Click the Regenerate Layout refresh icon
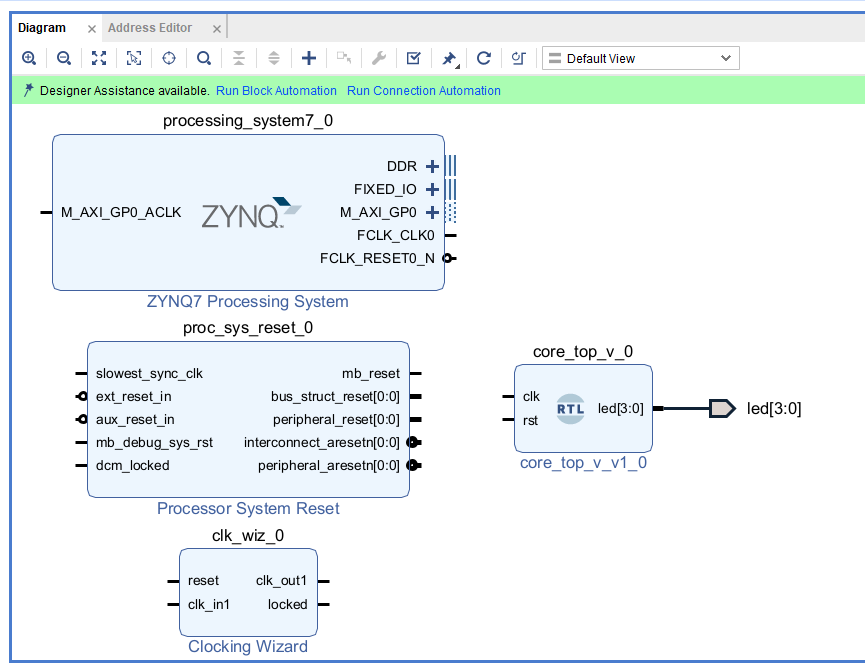The width and height of the screenshot is (865, 672). tap(484, 58)
